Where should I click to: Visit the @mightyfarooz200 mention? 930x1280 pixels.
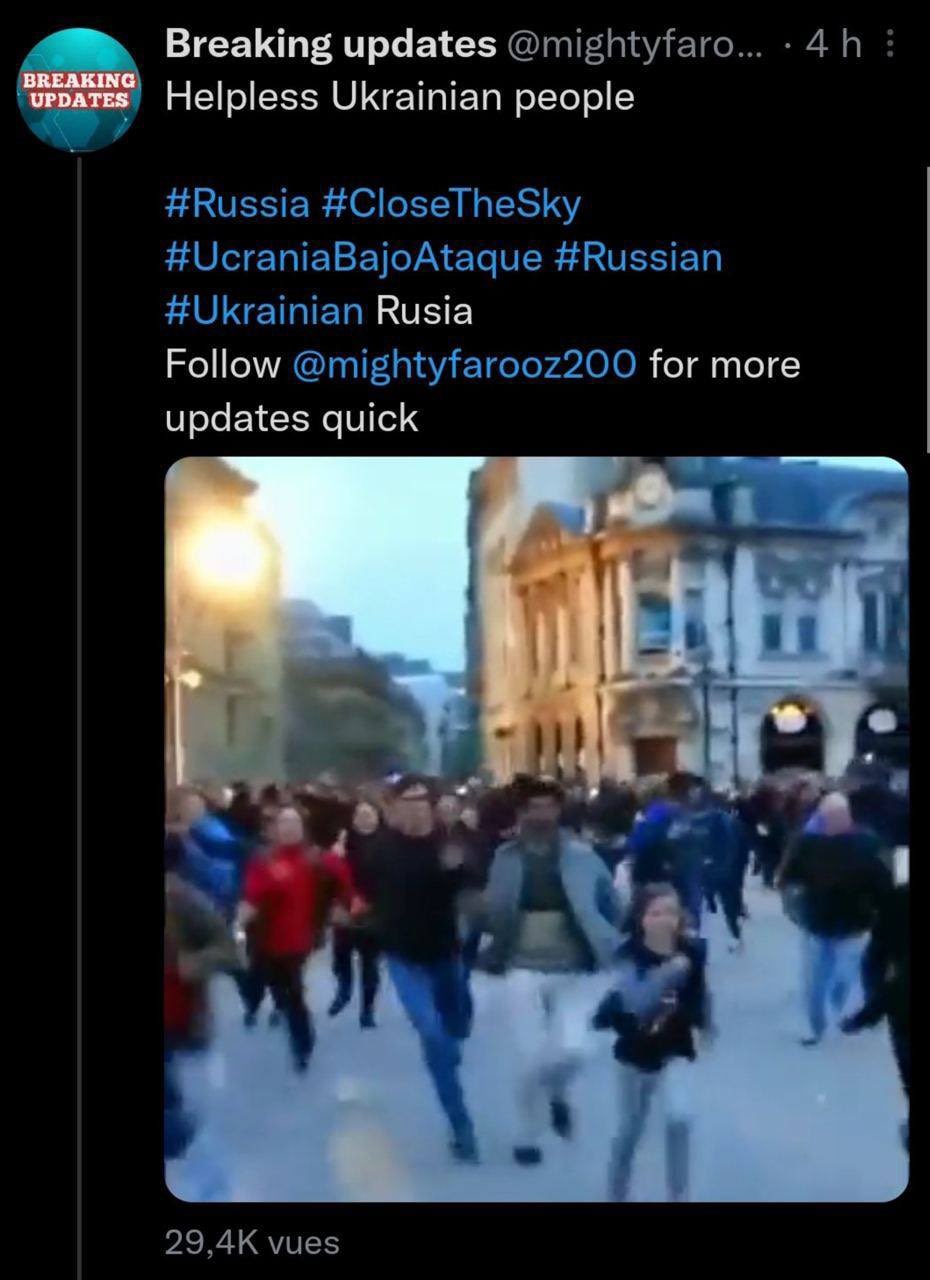(x=465, y=365)
